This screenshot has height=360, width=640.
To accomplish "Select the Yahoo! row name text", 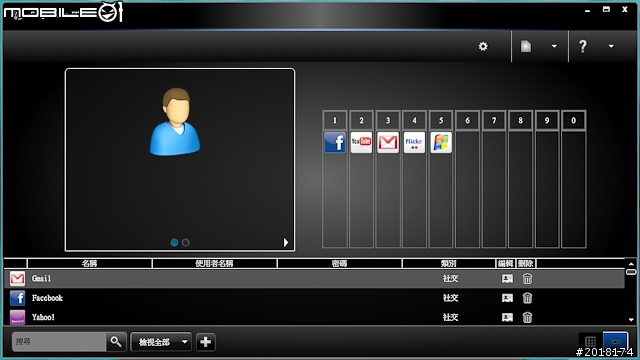I will coord(43,317).
